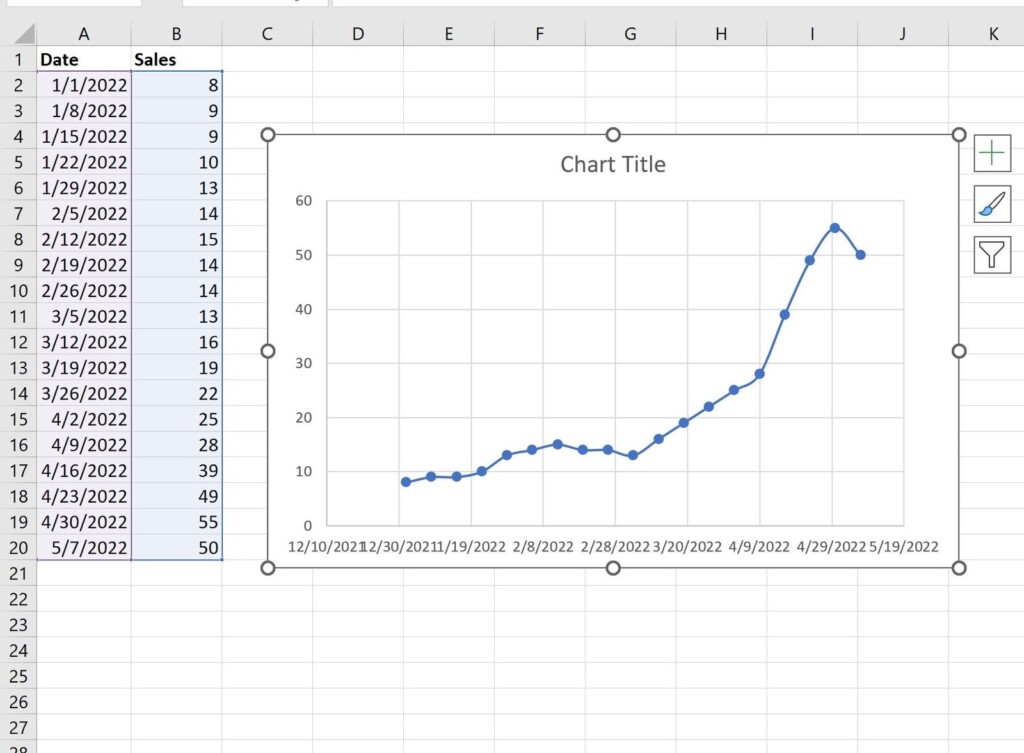The height and width of the screenshot is (753, 1024).
Task: Click the Sales header cell
Action: pyautogui.click(x=176, y=59)
